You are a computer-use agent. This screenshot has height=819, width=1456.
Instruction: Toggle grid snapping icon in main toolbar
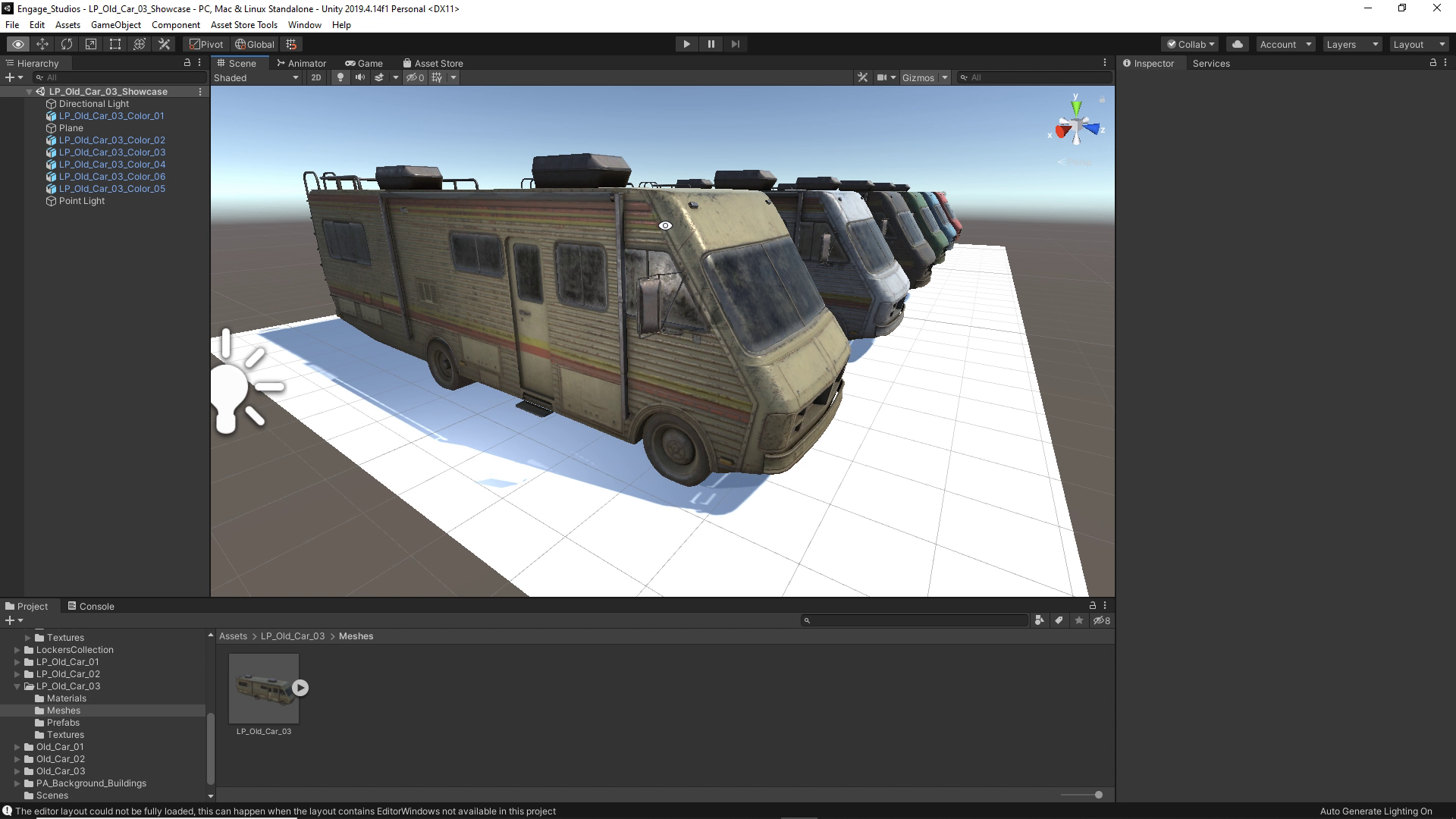point(291,44)
